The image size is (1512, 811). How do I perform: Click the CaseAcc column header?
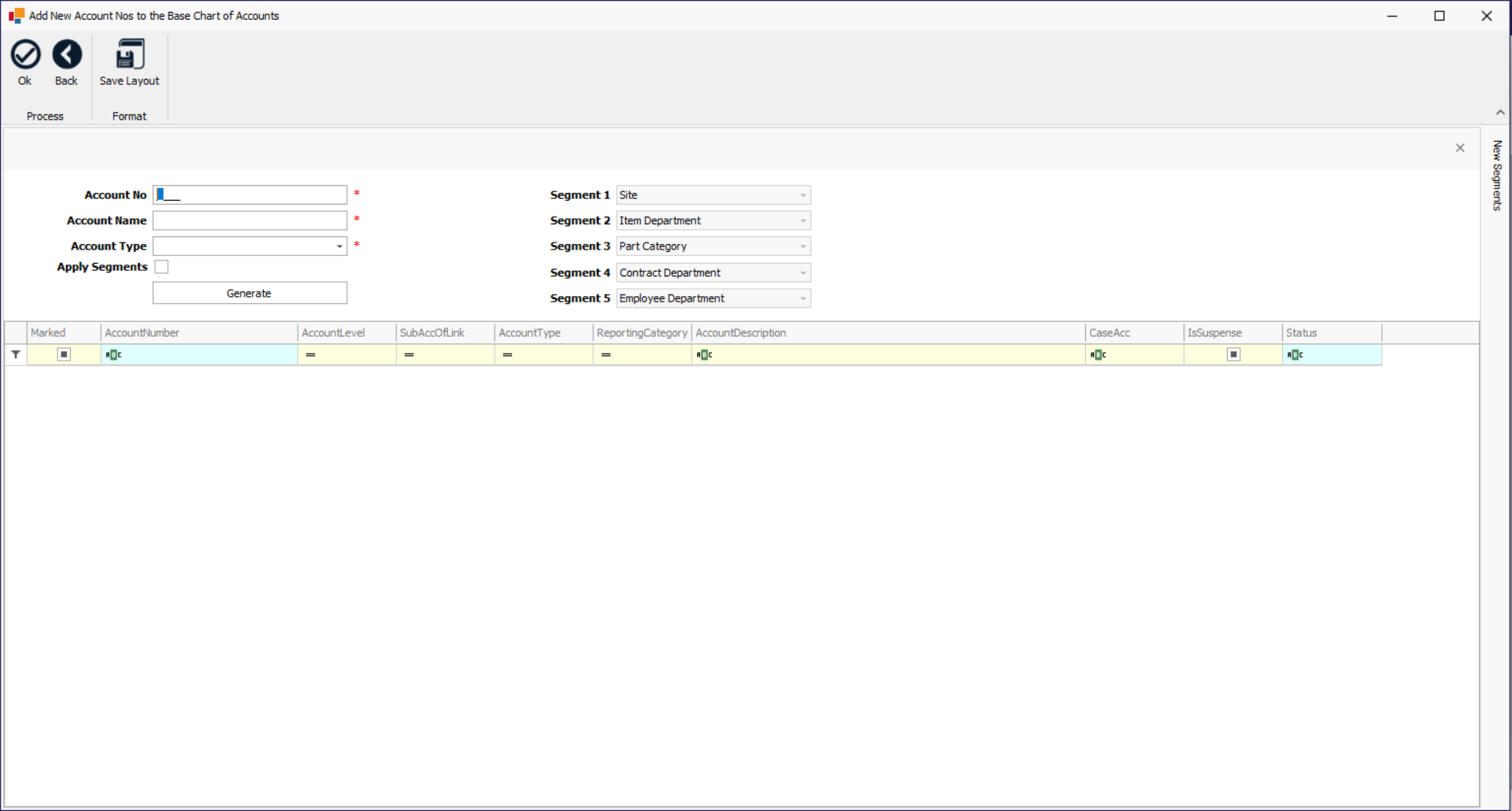pos(1135,333)
